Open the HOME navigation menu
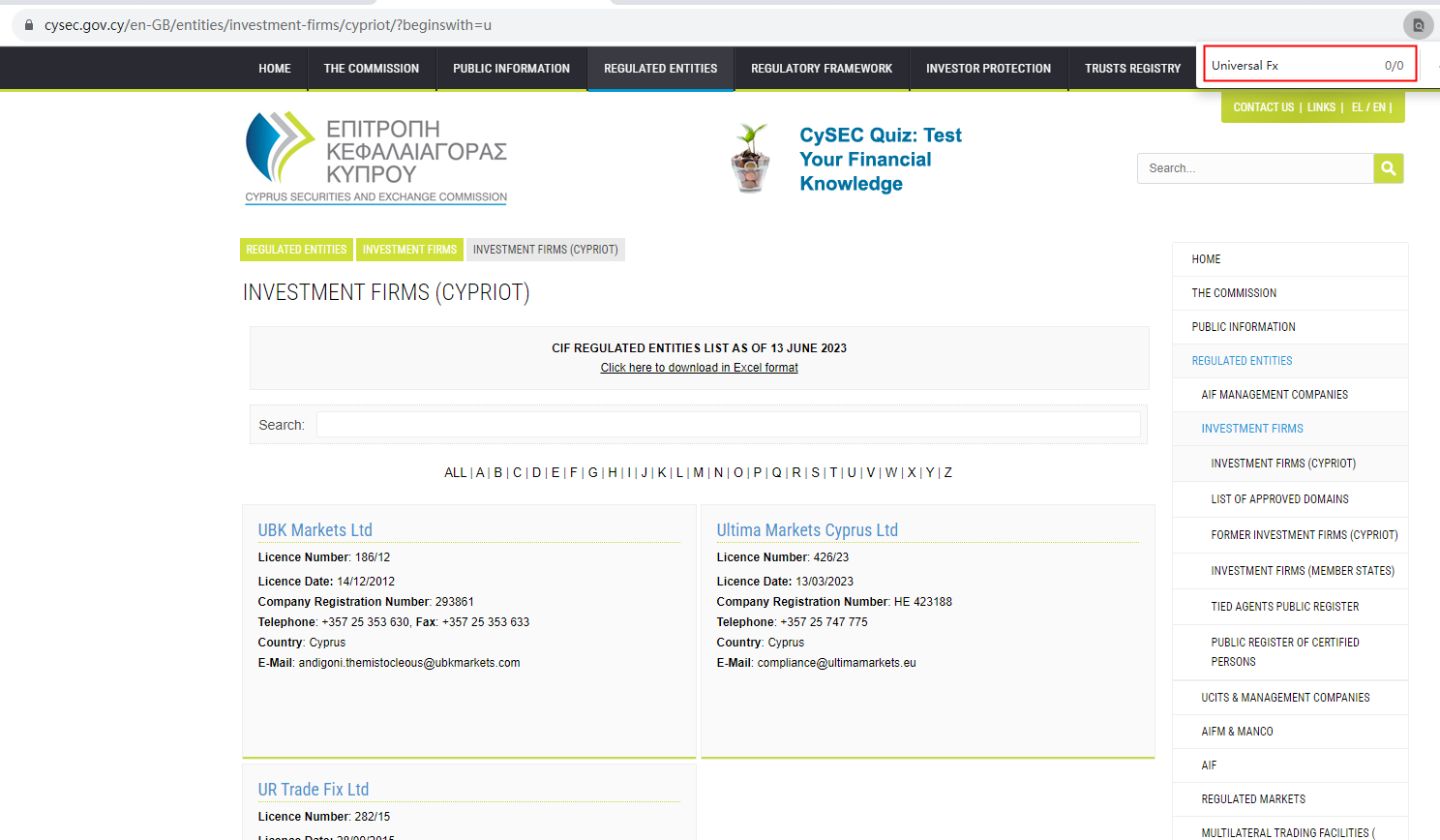This screenshot has width=1440, height=840. (x=275, y=69)
